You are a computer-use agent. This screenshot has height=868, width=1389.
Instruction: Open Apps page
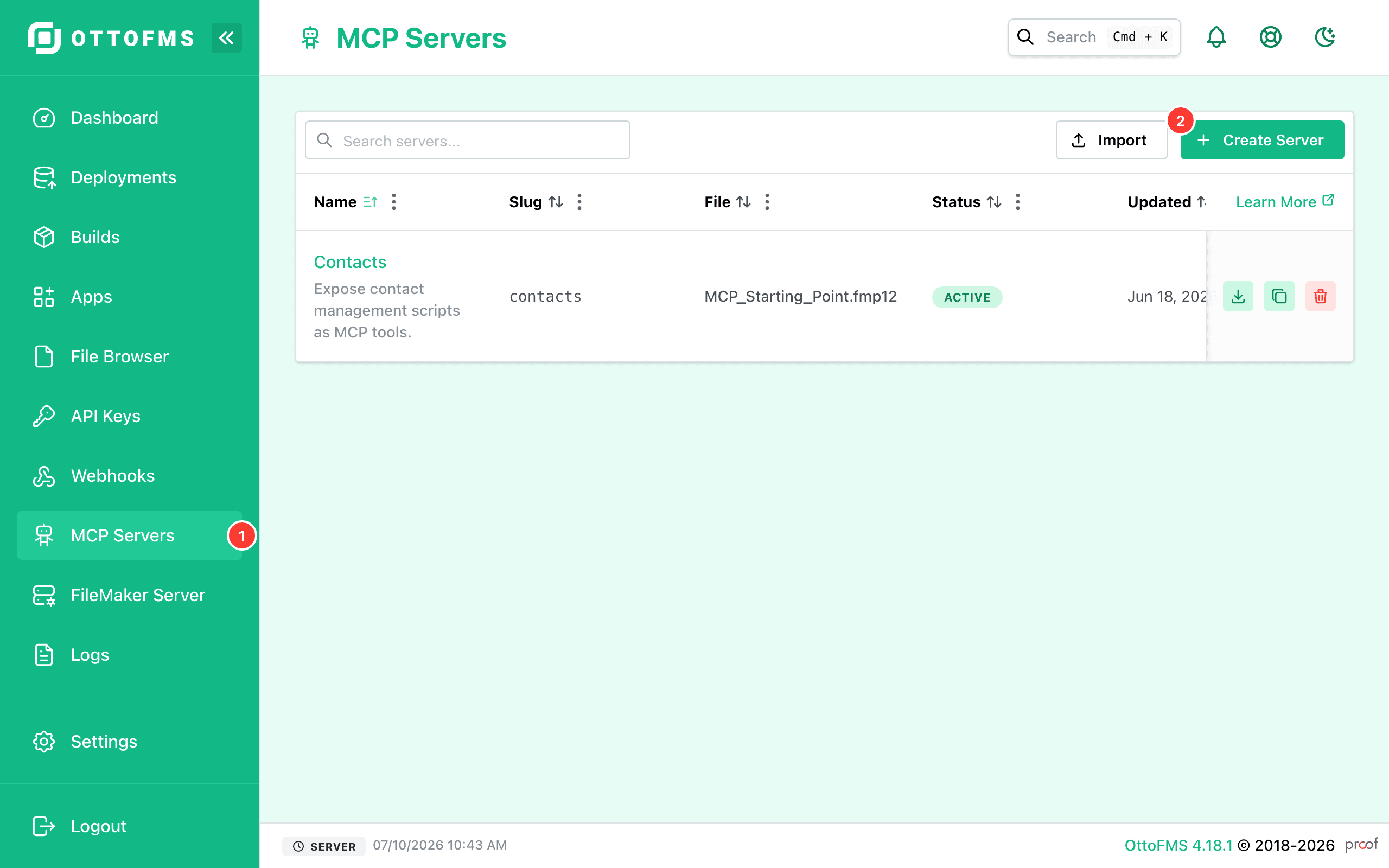130,297
